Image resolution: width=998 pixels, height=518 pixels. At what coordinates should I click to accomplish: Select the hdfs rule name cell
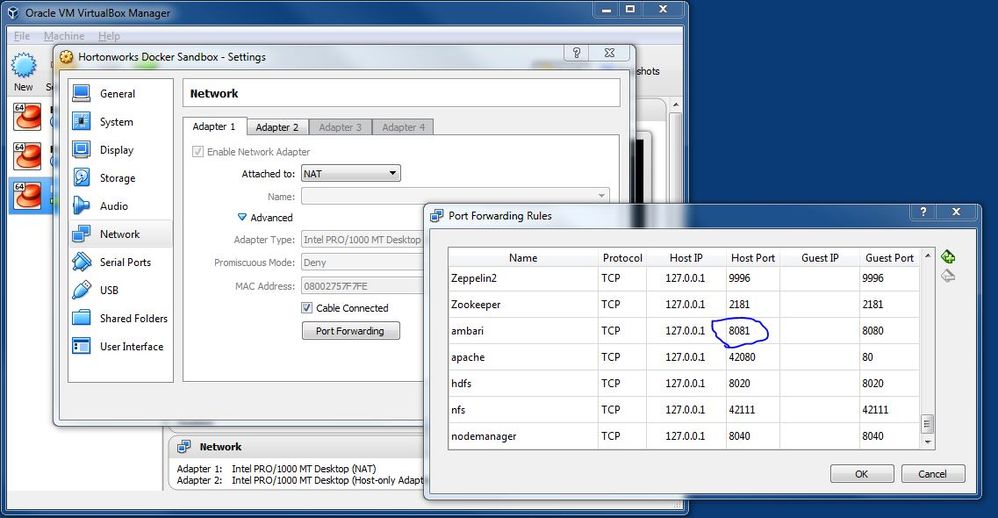coord(523,383)
